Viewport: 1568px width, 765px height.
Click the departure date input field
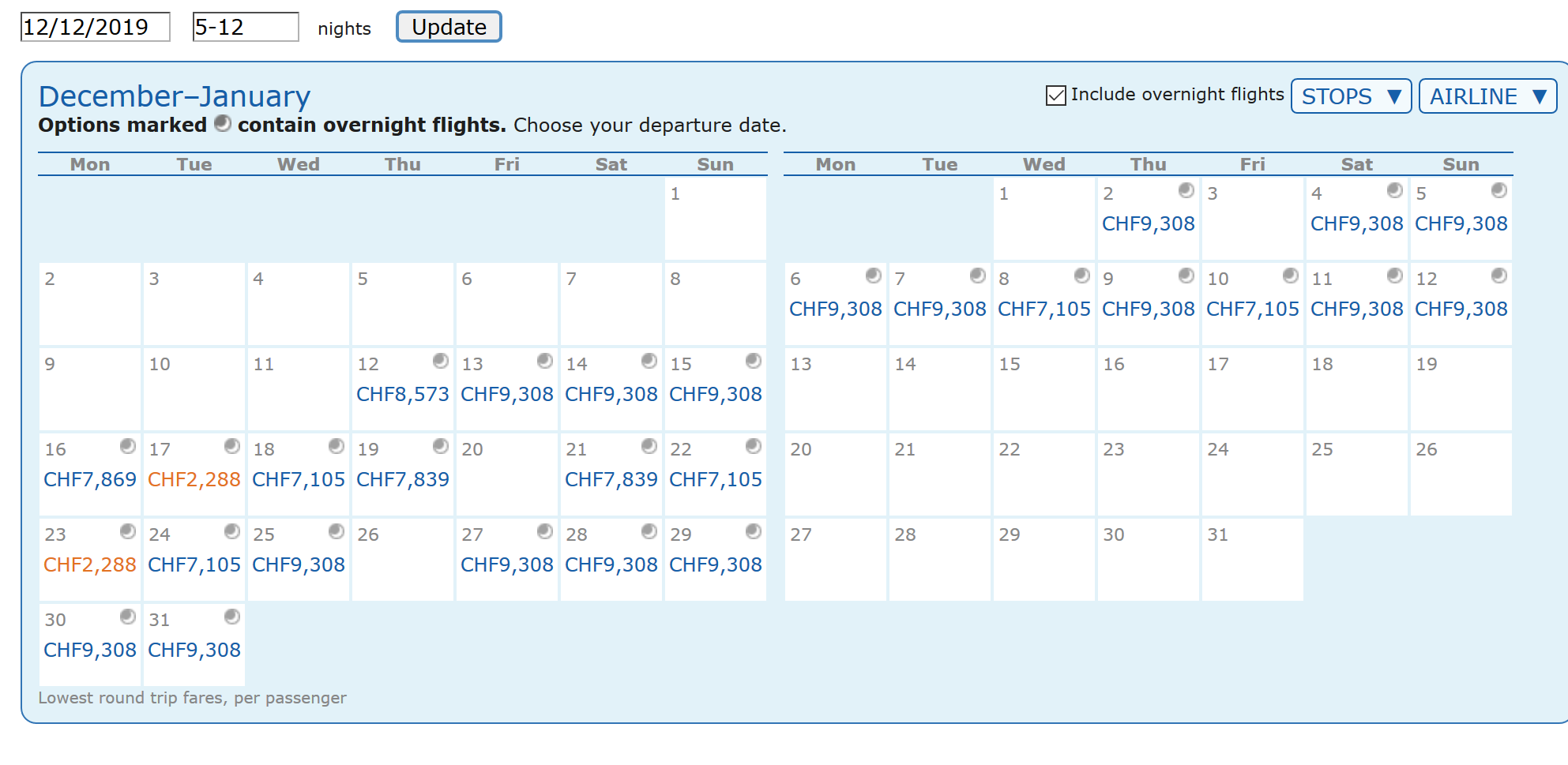coord(95,27)
